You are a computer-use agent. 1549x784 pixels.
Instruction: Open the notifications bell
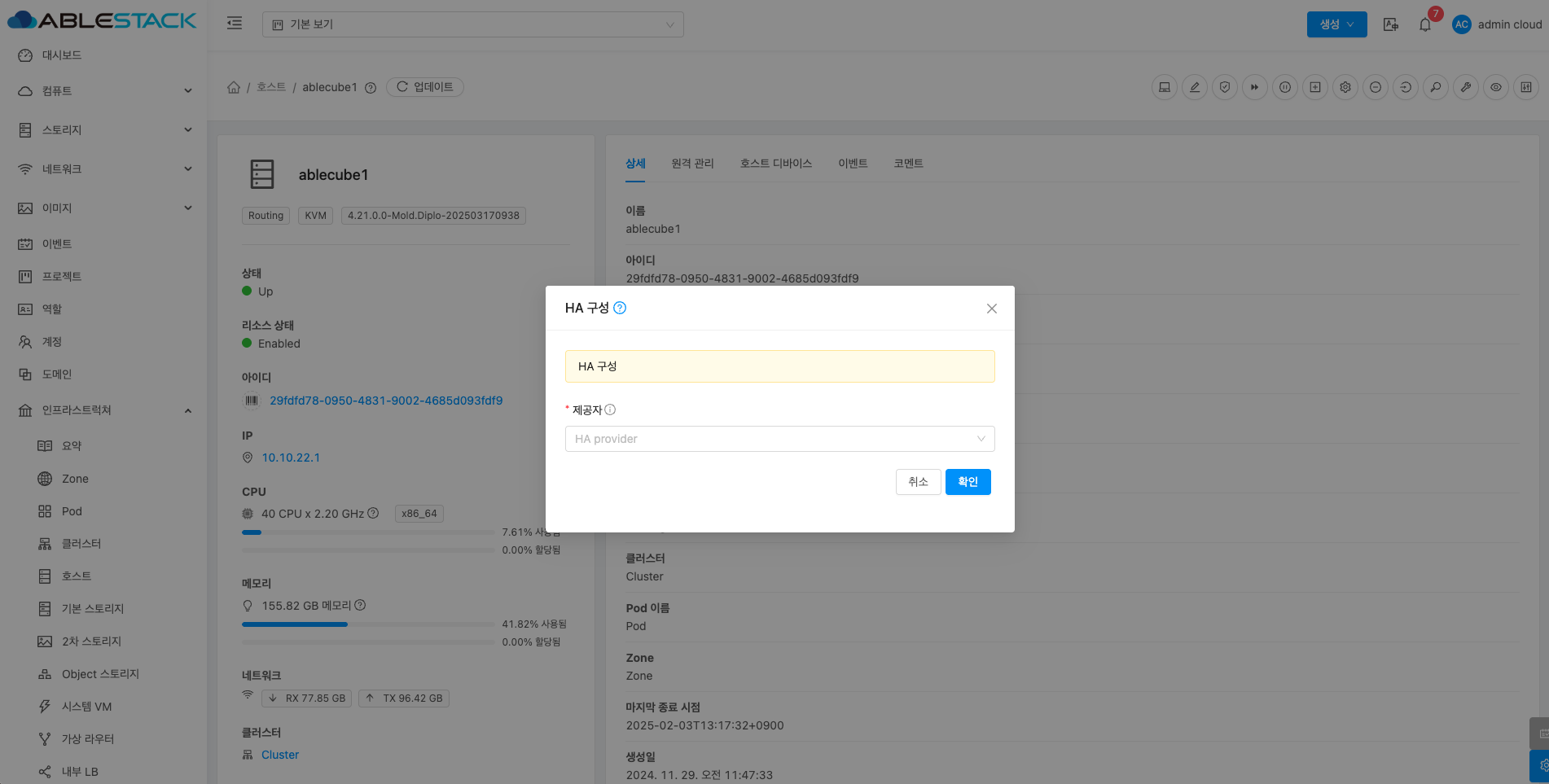1425,24
